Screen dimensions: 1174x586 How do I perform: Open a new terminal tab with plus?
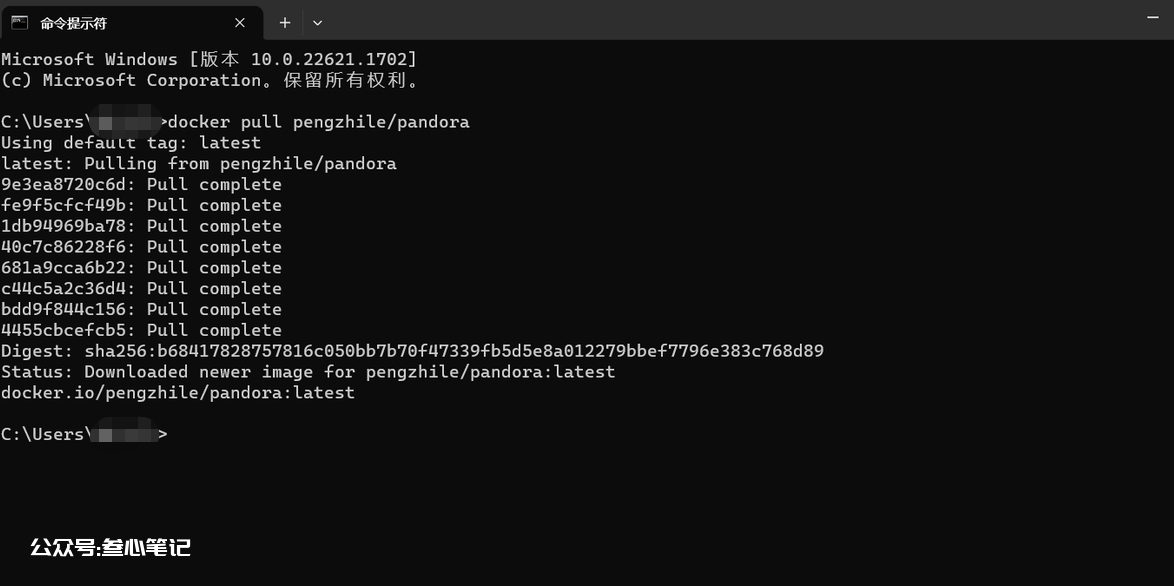(x=285, y=23)
